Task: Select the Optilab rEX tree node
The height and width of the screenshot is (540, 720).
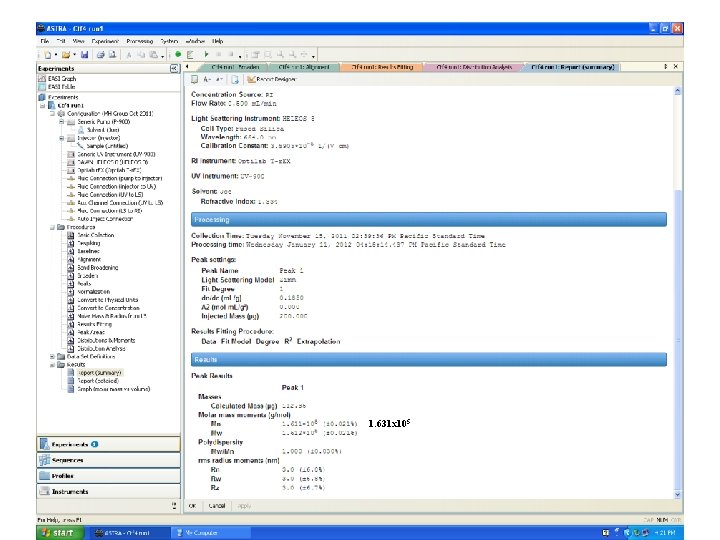Action: point(104,170)
